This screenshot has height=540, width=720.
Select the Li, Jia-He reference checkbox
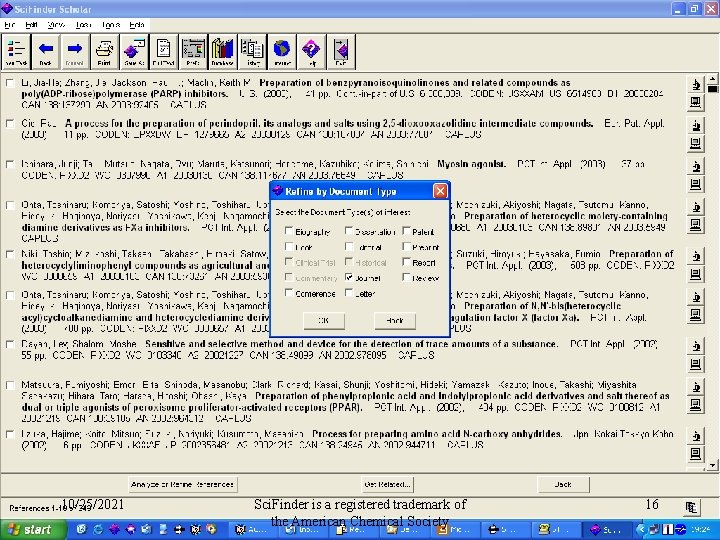pos(10,83)
